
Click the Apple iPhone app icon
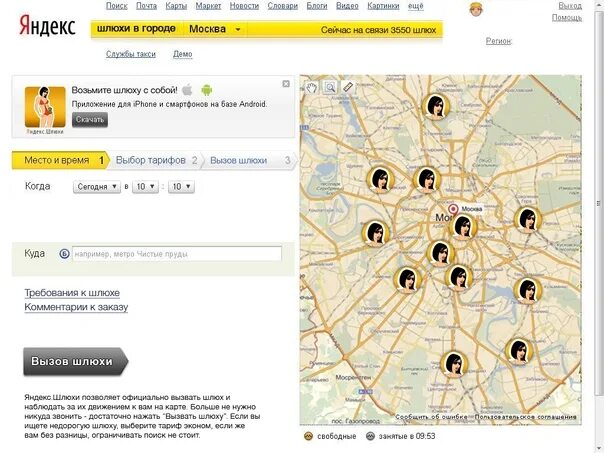(187, 90)
